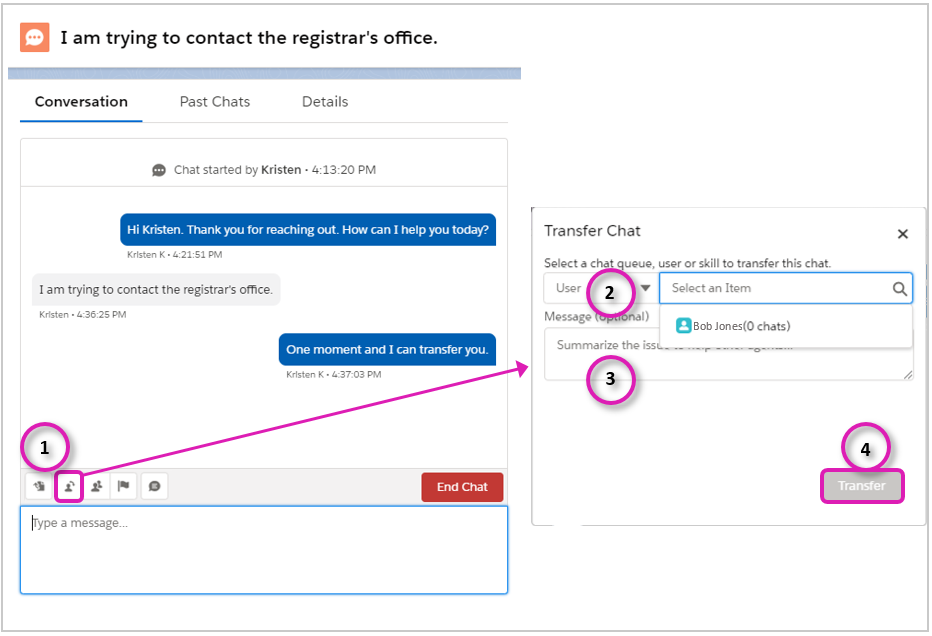Switch to the Past Chats tab
The image size is (932, 636).
tap(215, 102)
